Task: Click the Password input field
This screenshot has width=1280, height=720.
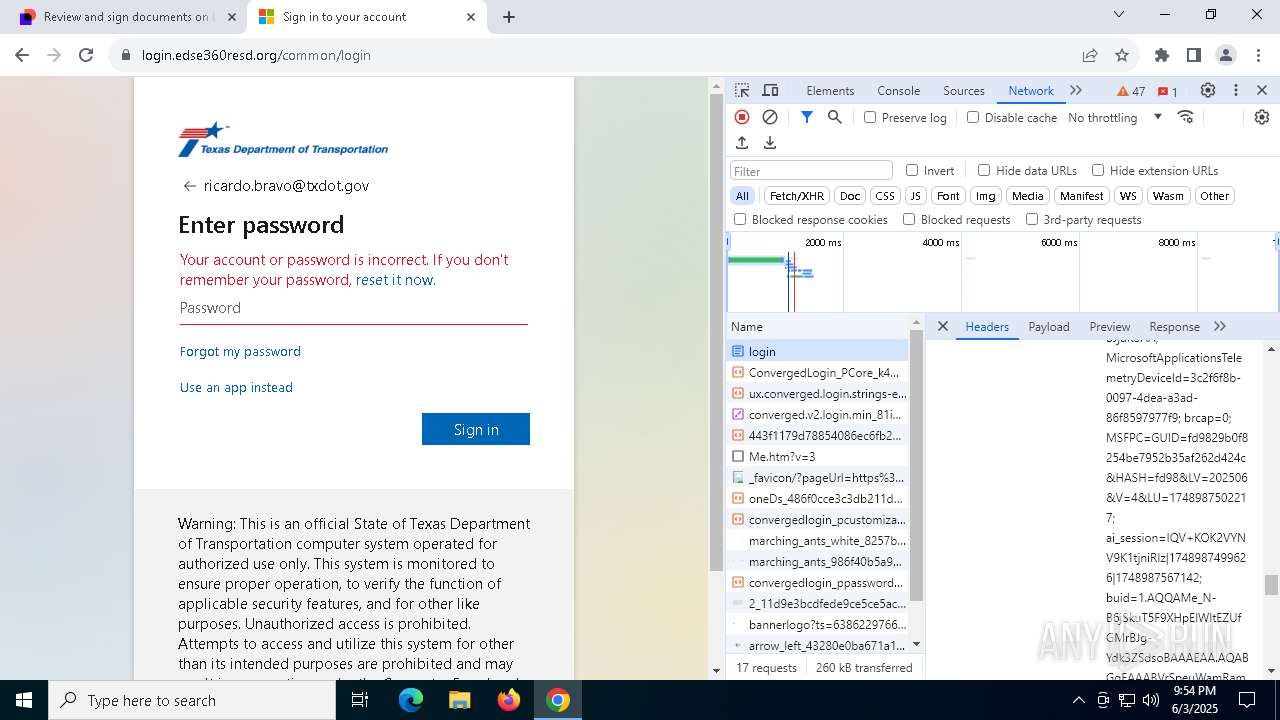Action: click(354, 308)
